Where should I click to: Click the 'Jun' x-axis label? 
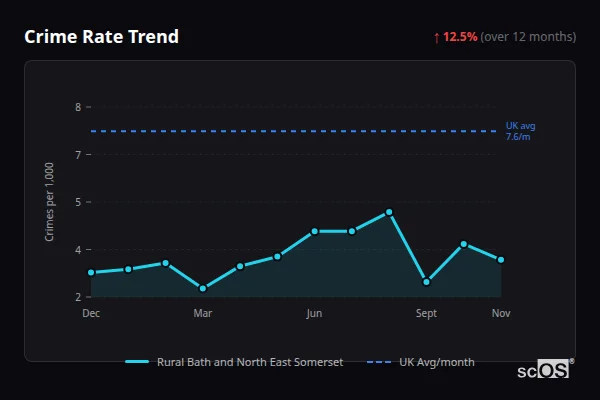click(x=314, y=313)
